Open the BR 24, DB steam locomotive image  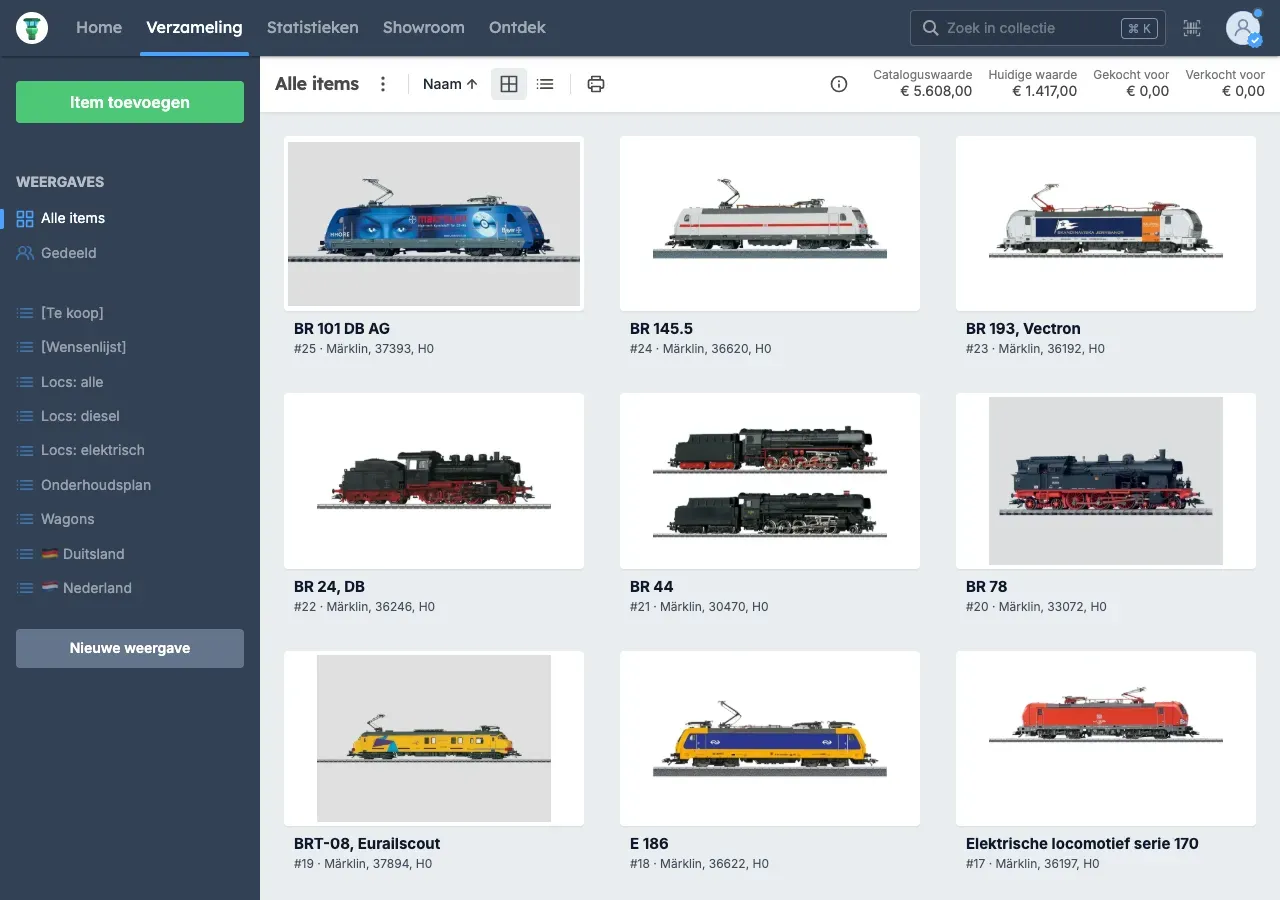(x=434, y=481)
